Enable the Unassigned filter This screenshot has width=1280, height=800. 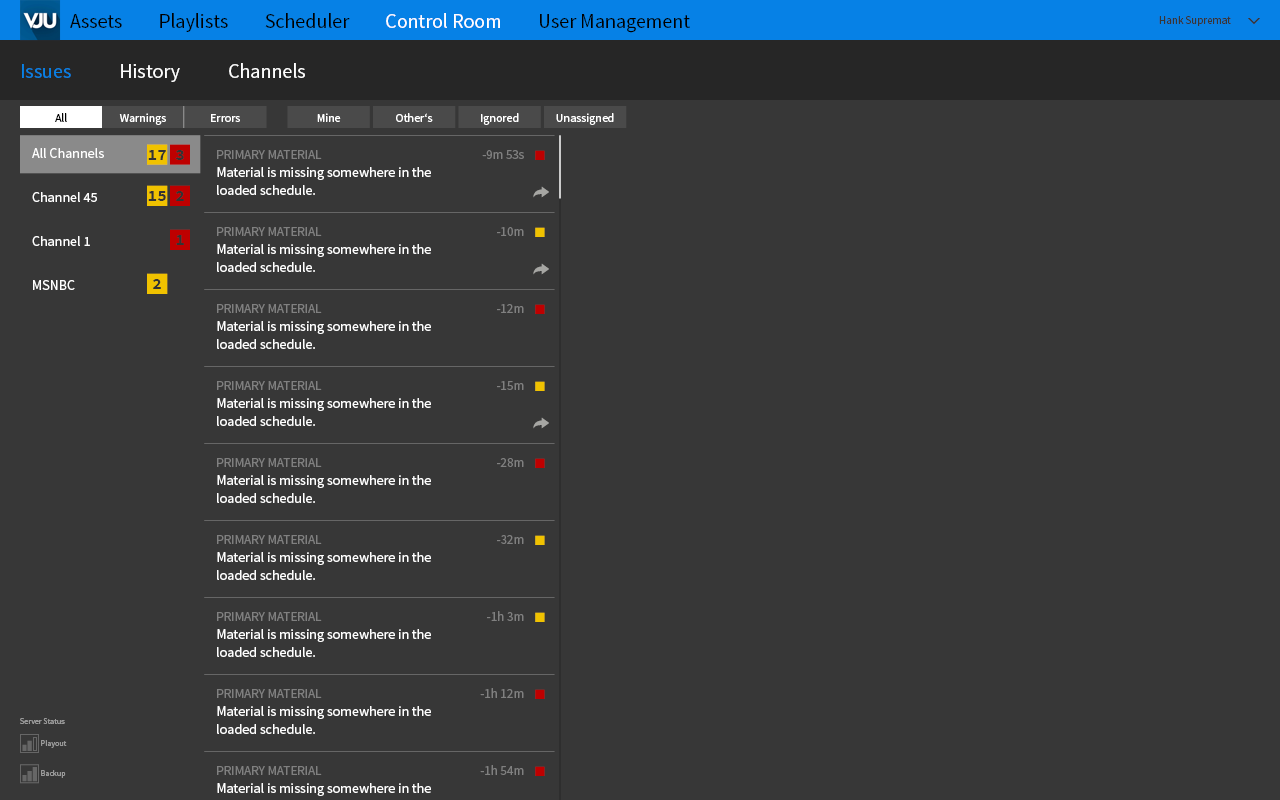(x=585, y=118)
